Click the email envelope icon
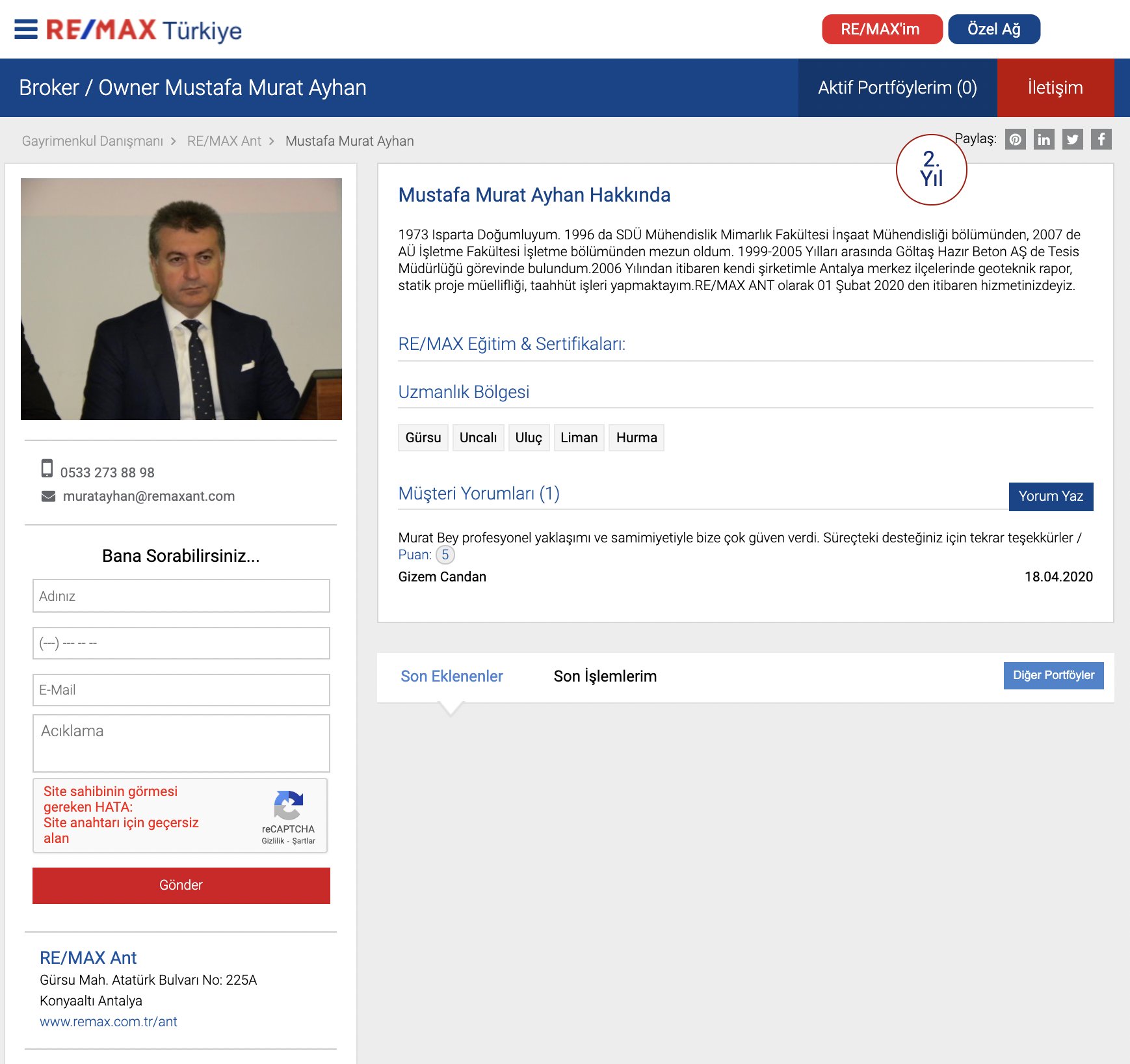Image resolution: width=1130 pixels, height=1064 pixels. click(48, 496)
